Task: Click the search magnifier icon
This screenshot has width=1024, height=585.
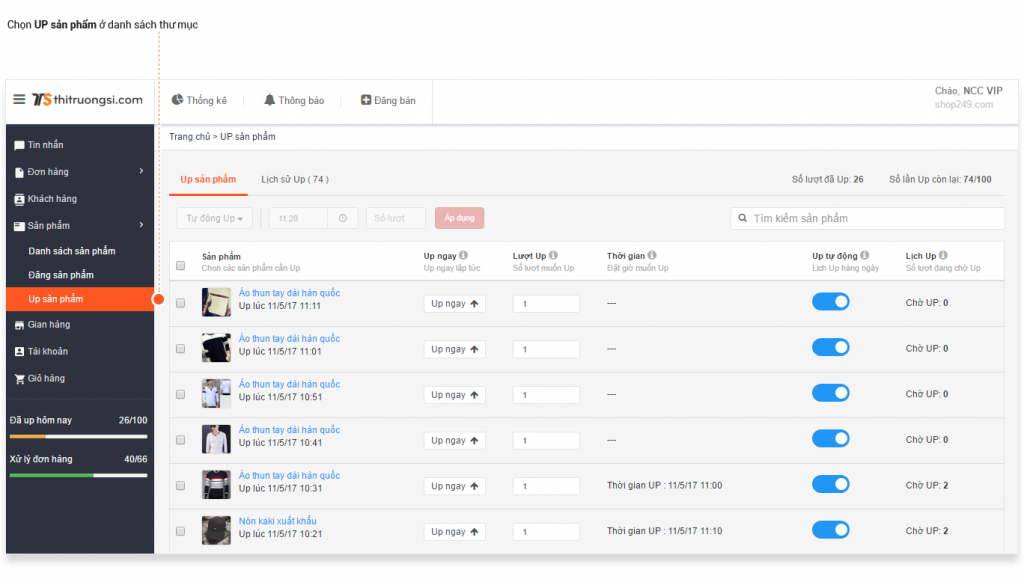Action: 743,218
